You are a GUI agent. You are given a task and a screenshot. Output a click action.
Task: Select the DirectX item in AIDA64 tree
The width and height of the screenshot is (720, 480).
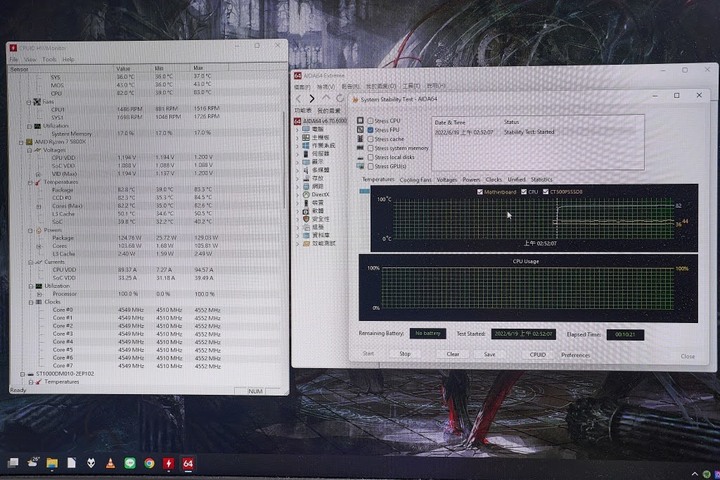pos(320,194)
